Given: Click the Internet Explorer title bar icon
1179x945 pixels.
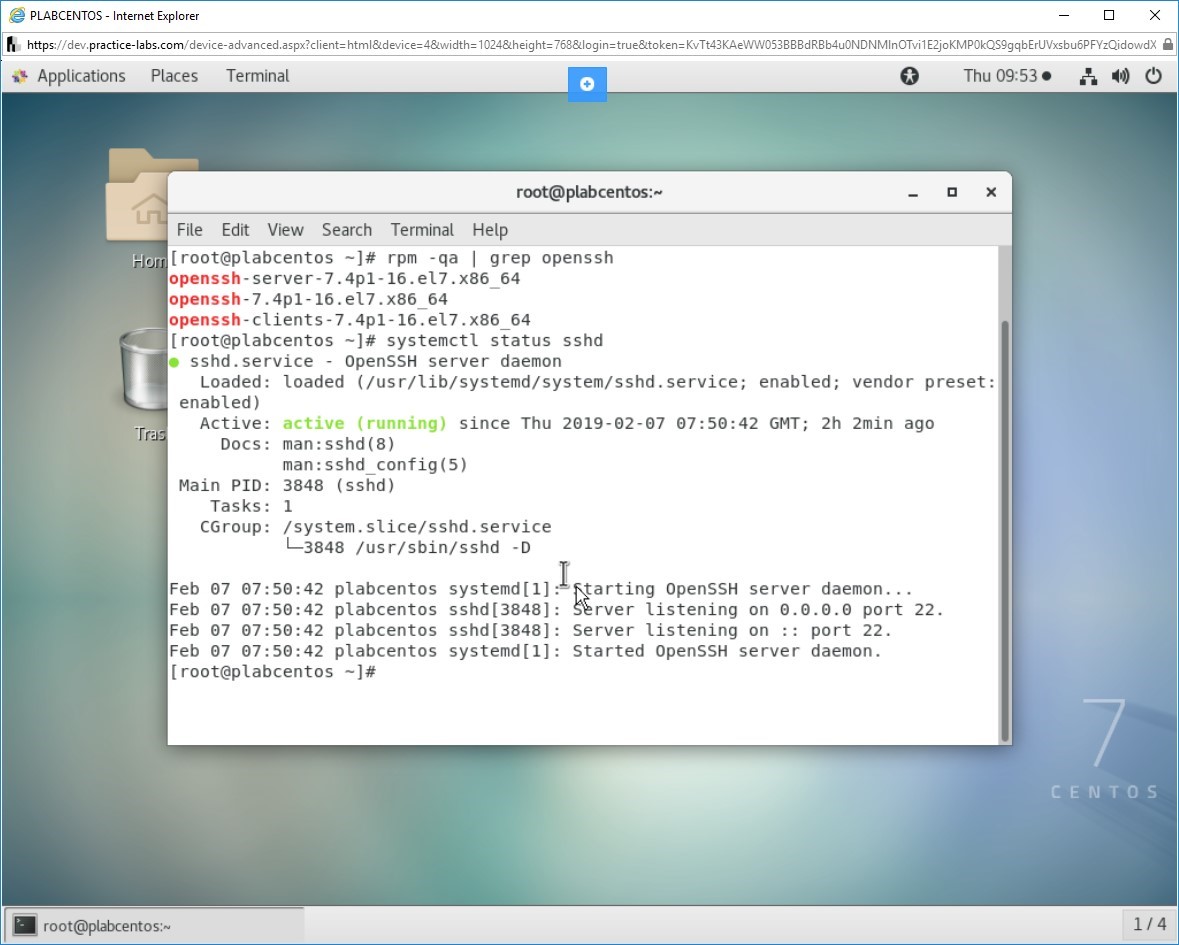Looking at the screenshot, I should [16, 15].
